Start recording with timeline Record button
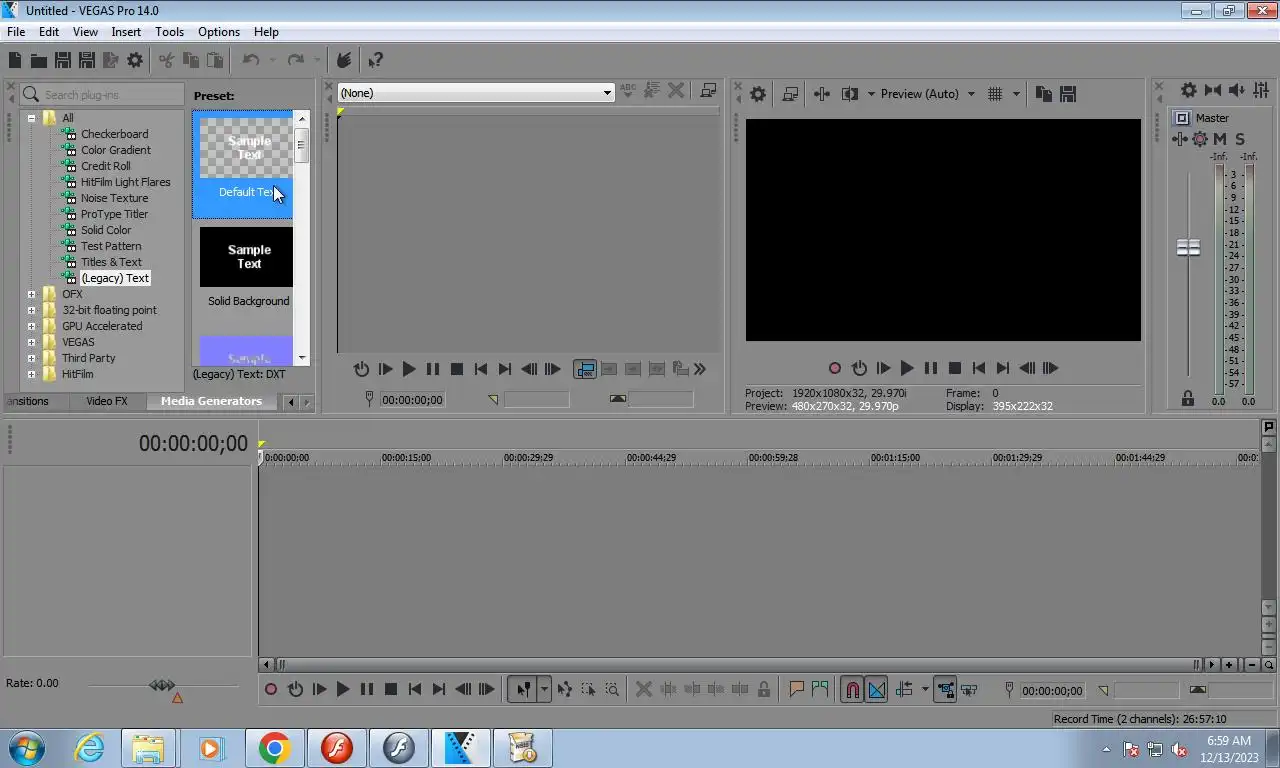1280x768 pixels. coord(271,690)
